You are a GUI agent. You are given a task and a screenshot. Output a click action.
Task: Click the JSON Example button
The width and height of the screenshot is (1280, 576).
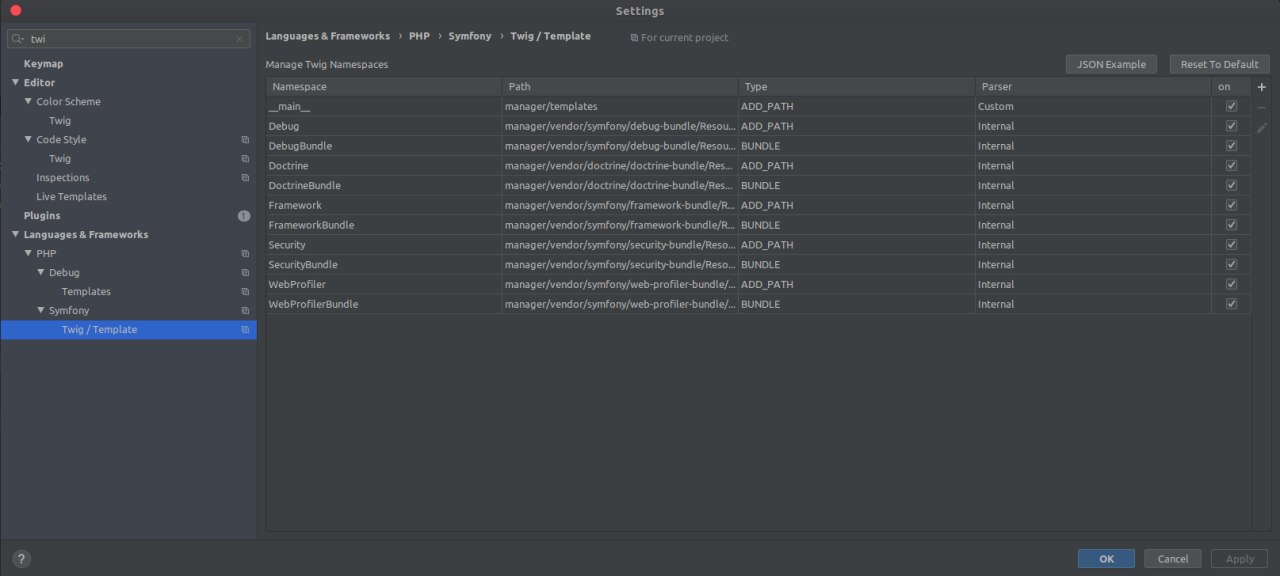click(x=1111, y=64)
